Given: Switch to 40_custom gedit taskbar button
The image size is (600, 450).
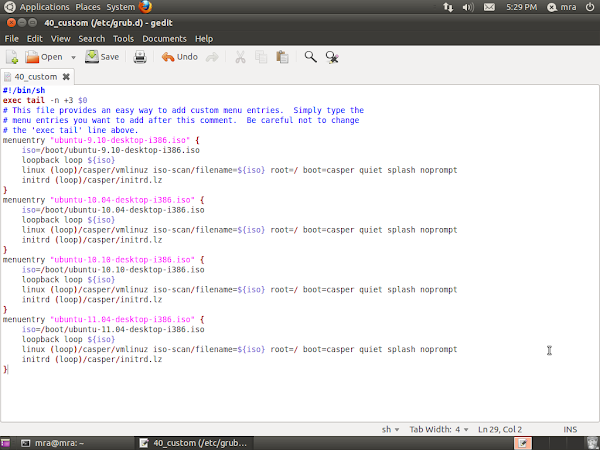Looking at the screenshot, I should 193,443.
